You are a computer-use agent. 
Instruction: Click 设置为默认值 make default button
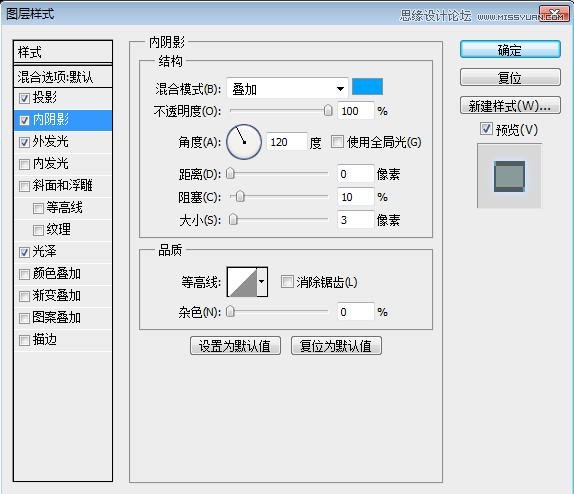[x=235, y=346]
